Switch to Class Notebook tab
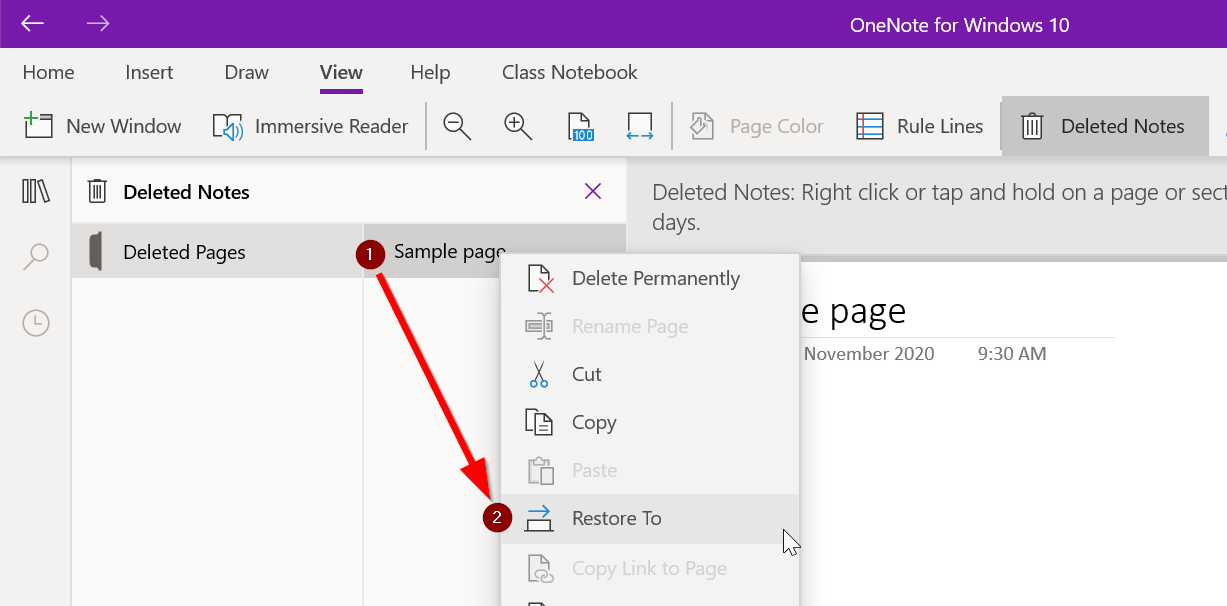Screen dimensions: 1227x606 [570, 72]
